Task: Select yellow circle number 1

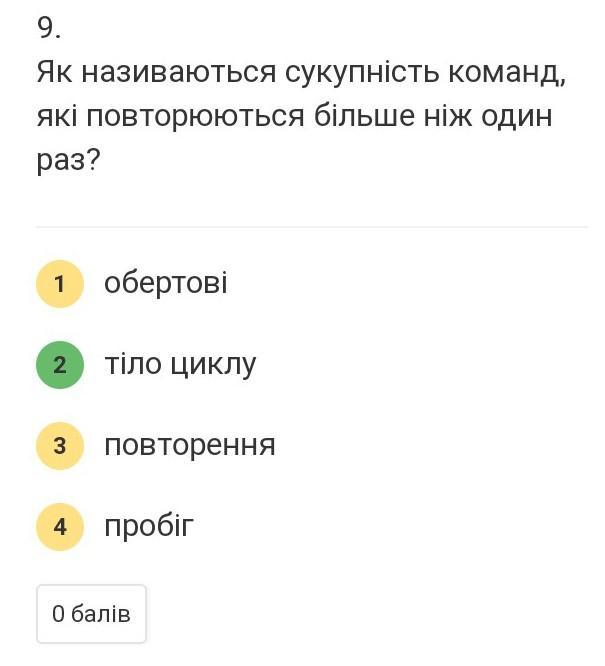Action: pyautogui.click(x=59, y=284)
